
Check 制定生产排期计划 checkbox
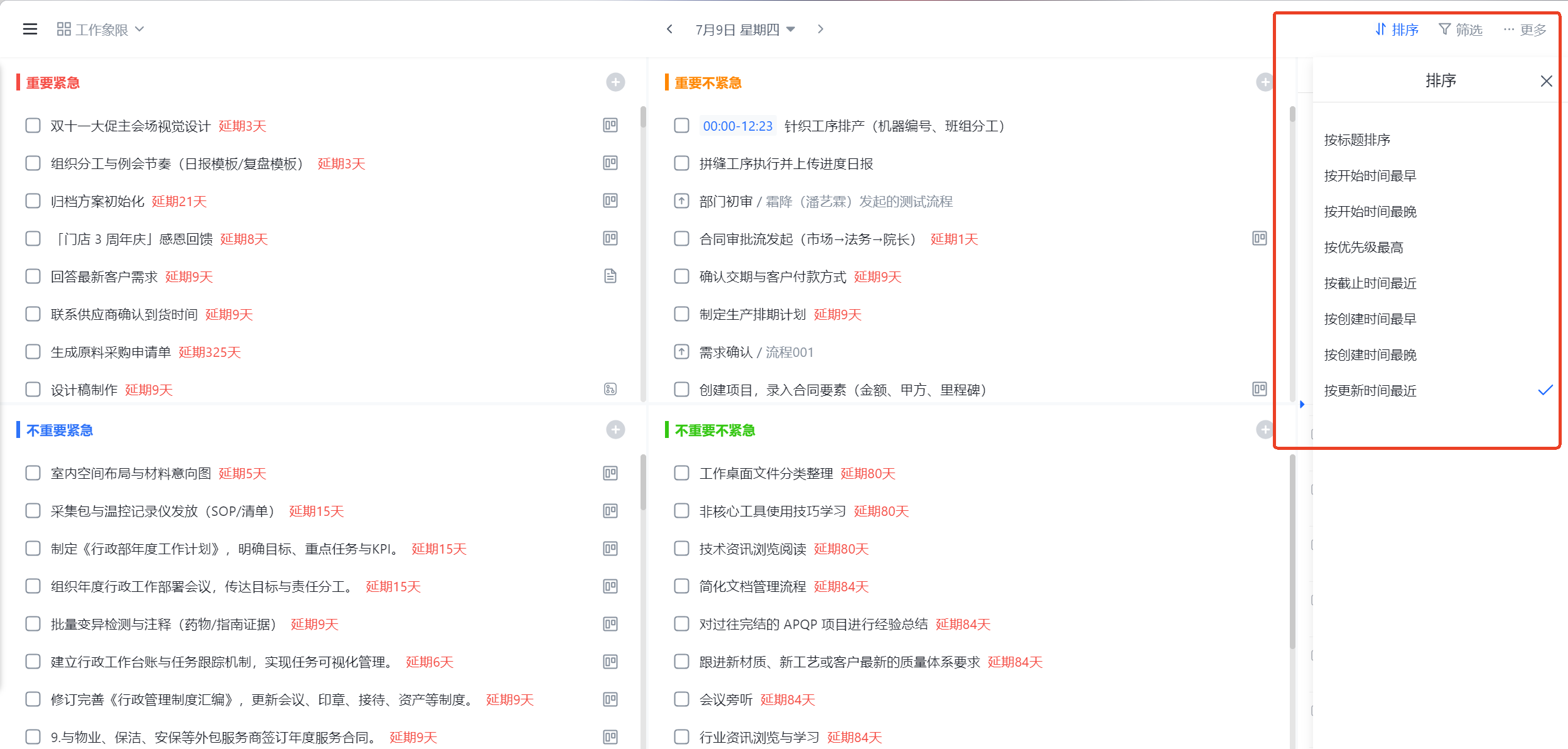(681, 314)
